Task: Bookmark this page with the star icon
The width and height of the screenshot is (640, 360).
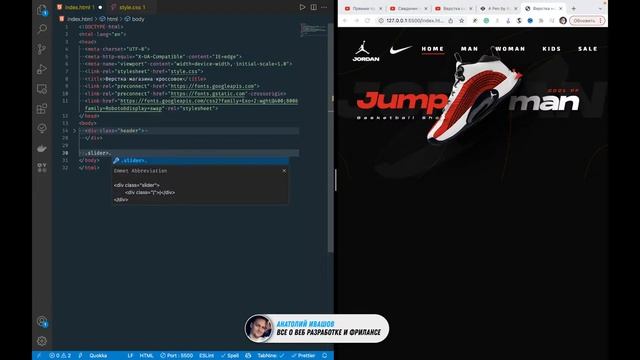Action: 462,20
